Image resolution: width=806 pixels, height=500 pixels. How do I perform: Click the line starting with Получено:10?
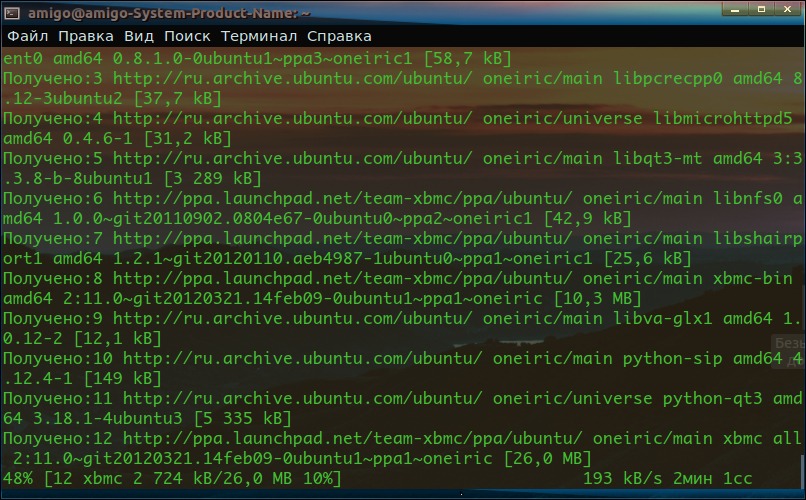click(402, 359)
